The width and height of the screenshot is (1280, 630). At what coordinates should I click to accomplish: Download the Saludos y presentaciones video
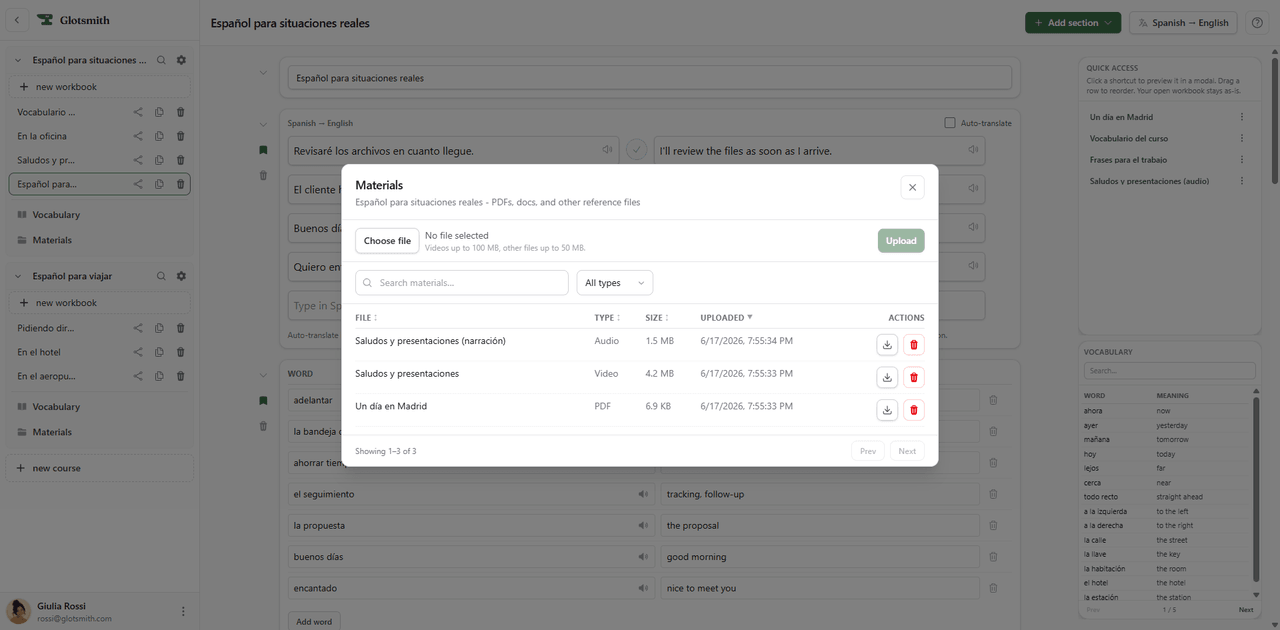[887, 377]
